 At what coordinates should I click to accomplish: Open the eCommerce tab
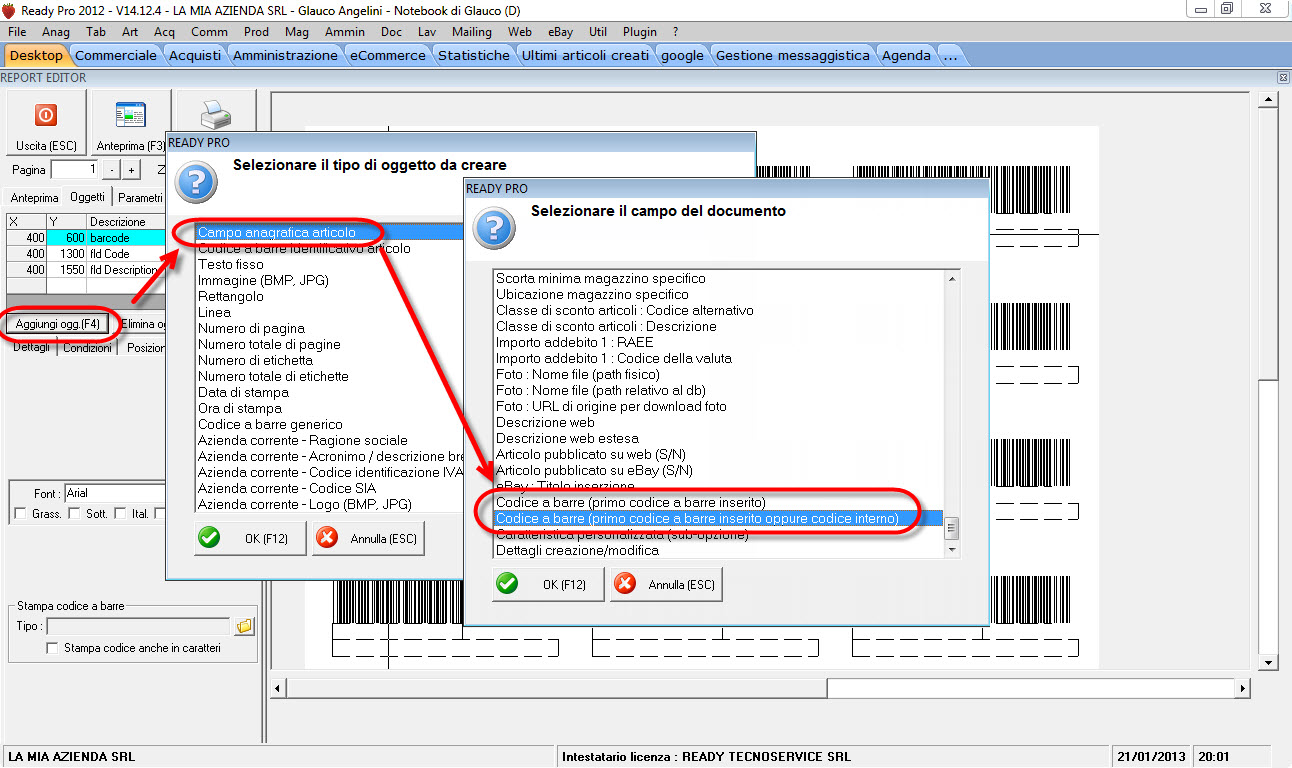(x=388, y=55)
